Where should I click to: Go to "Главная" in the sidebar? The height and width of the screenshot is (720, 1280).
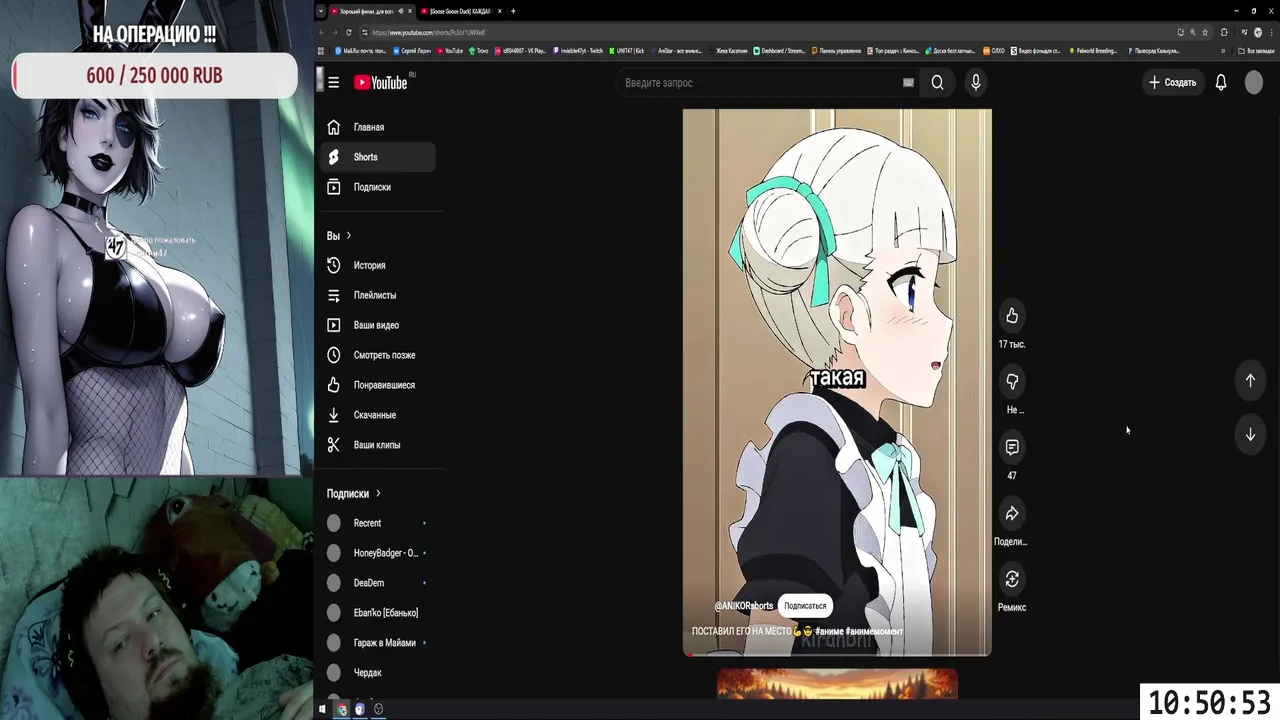click(x=378, y=127)
